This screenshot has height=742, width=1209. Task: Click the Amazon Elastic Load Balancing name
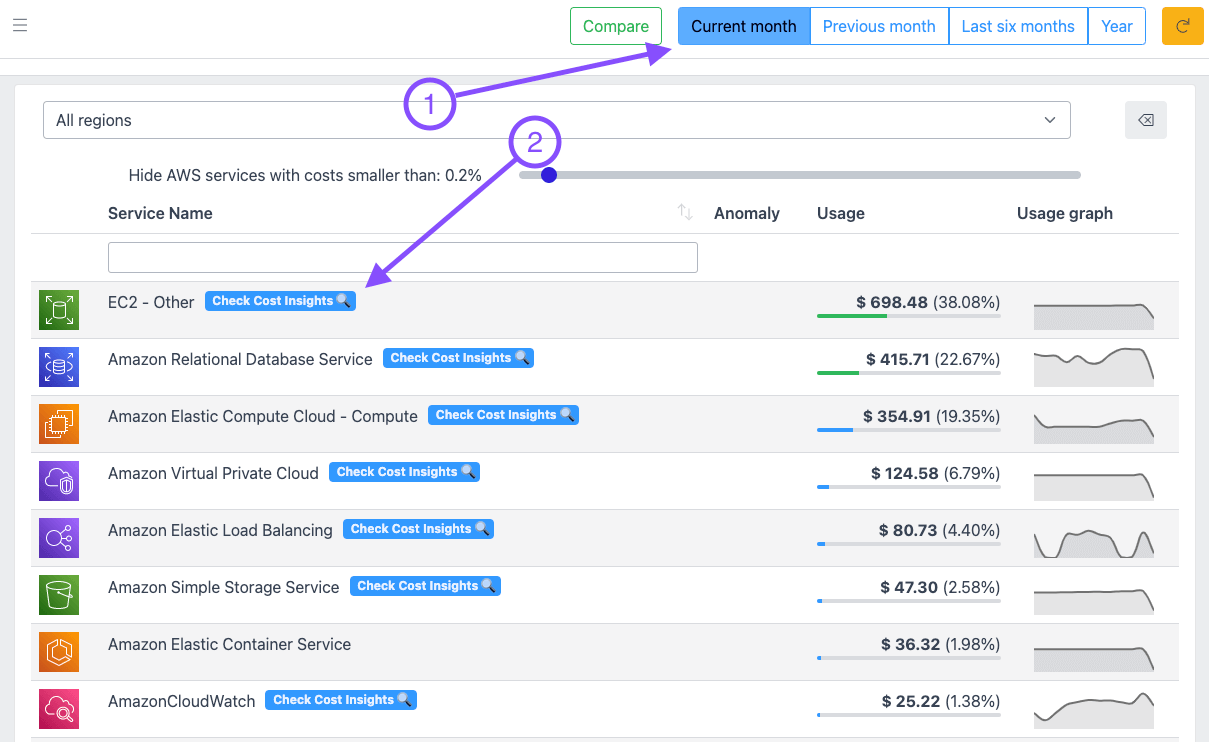coord(220,530)
